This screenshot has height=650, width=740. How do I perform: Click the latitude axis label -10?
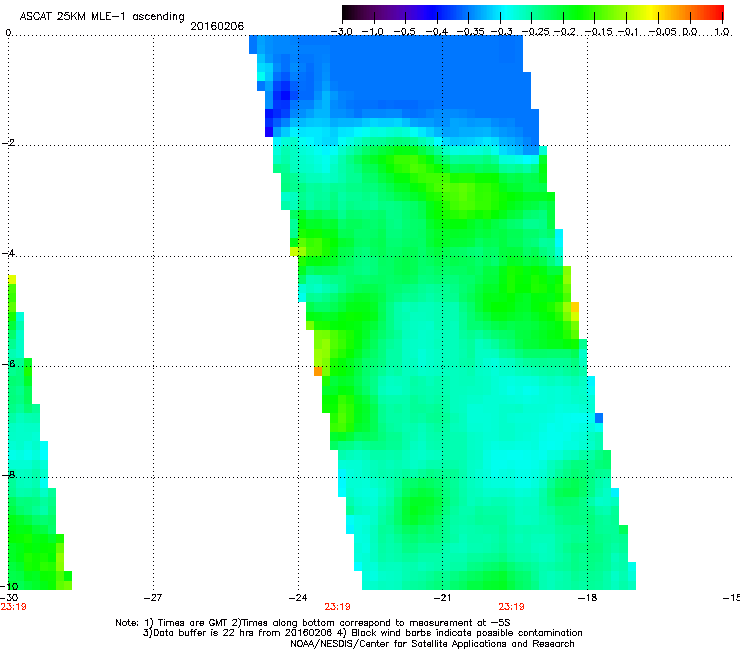(x=9, y=586)
